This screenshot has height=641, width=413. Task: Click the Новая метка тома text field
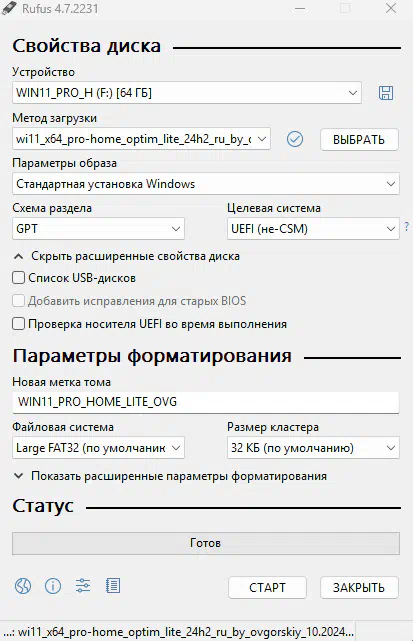(x=206, y=402)
